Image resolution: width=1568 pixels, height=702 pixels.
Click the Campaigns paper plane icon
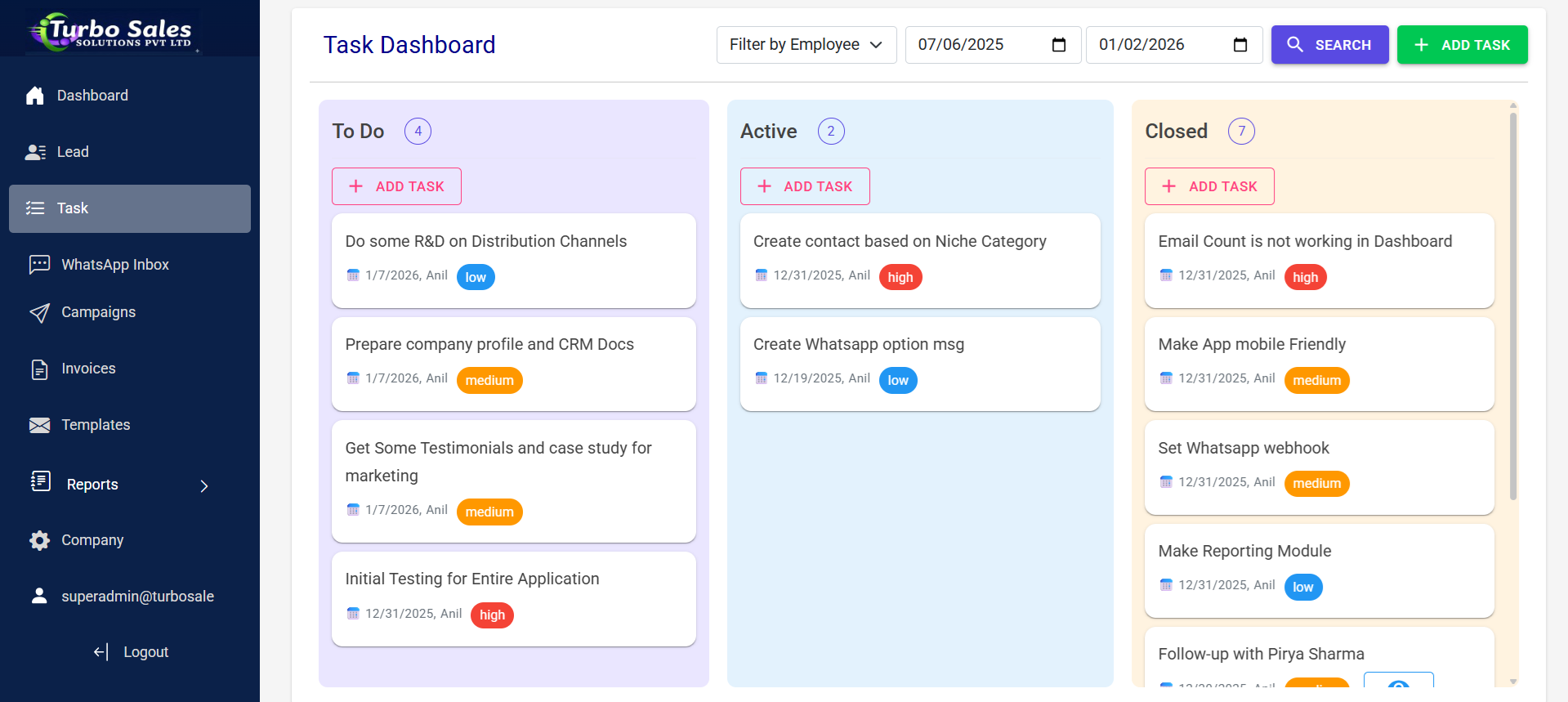(39, 313)
